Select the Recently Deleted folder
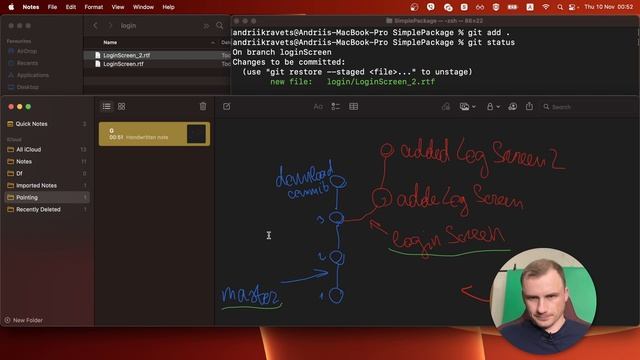 click(47, 209)
